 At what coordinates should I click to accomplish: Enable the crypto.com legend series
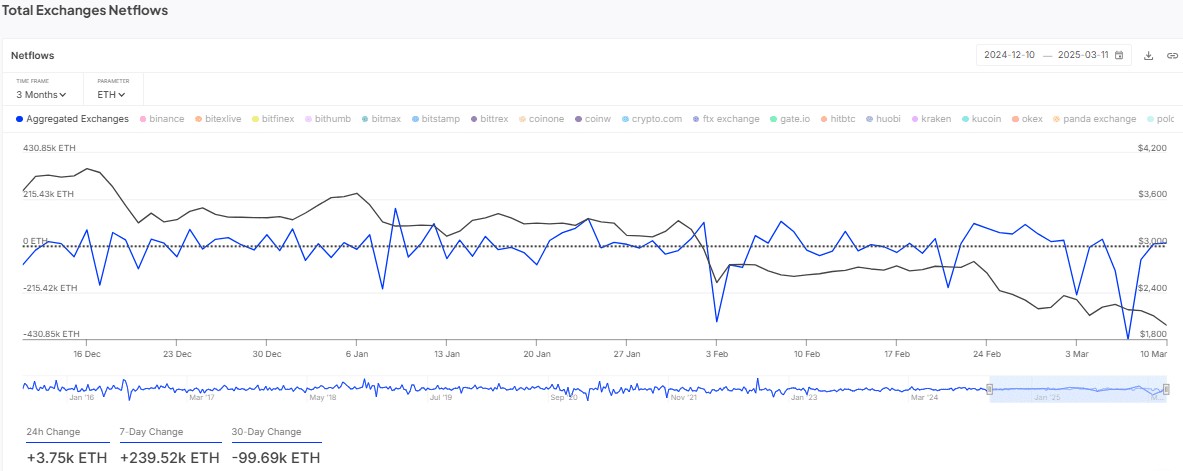click(x=652, y=119)
